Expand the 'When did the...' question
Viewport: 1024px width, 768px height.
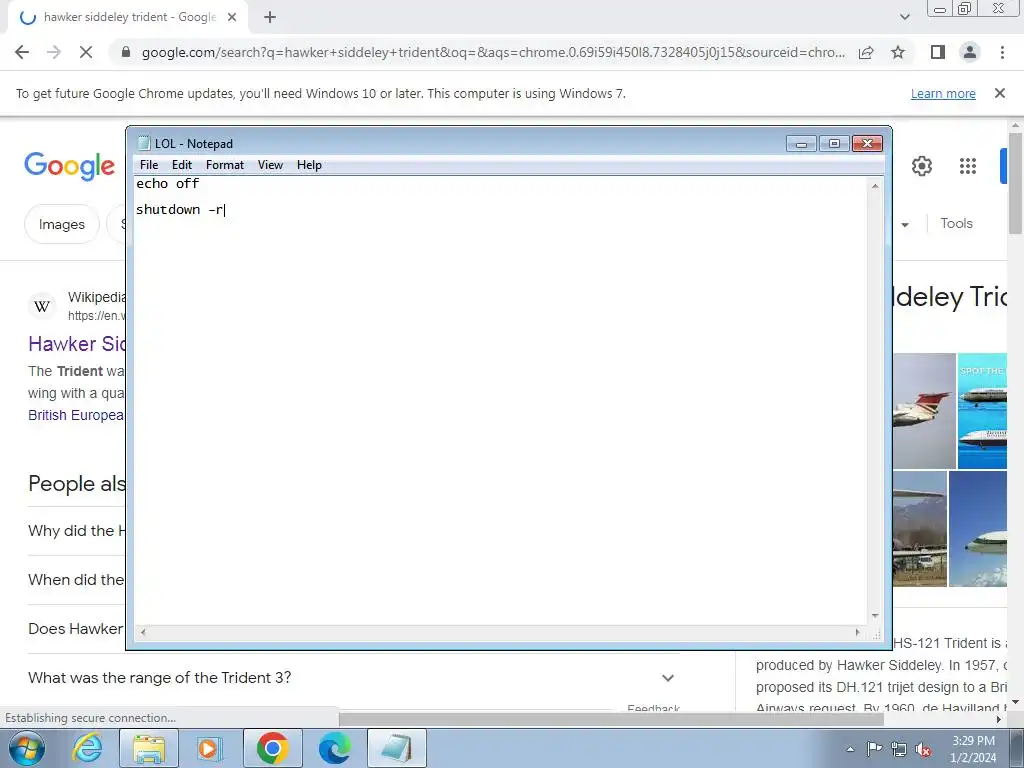pyautogui.click(x=76, y=580)
